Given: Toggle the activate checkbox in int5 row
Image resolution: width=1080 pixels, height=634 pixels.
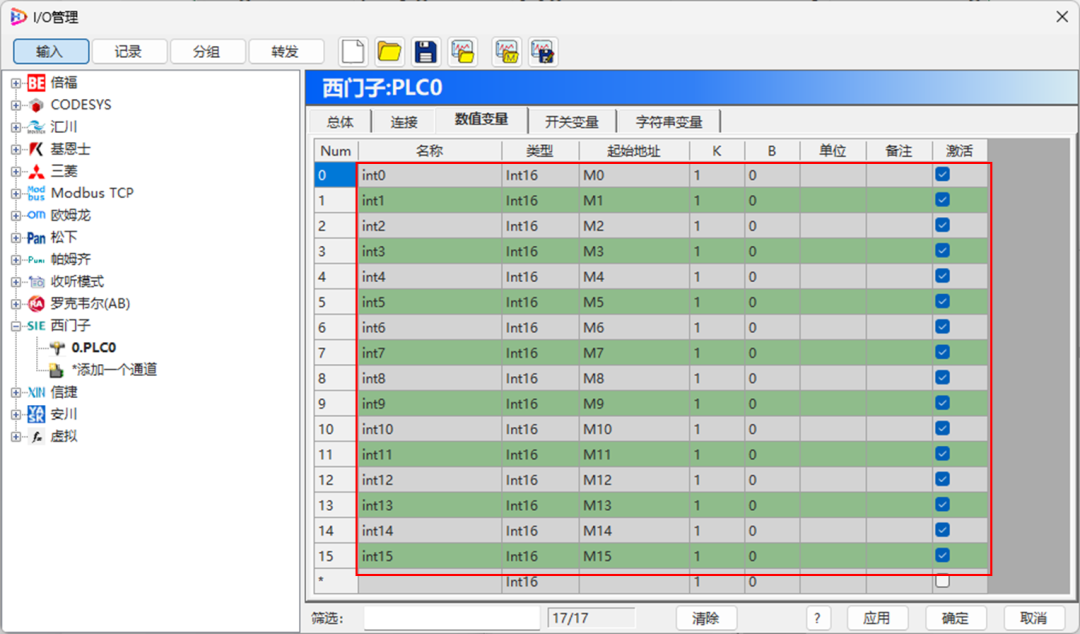Looking at the screenshot, I should pos(942,301).
